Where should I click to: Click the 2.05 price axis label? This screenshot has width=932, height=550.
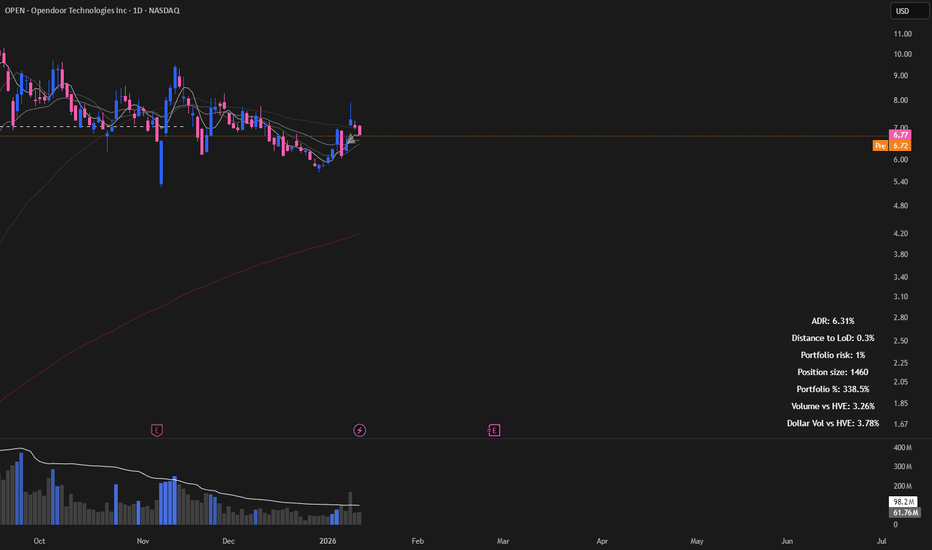coord(900,382)
